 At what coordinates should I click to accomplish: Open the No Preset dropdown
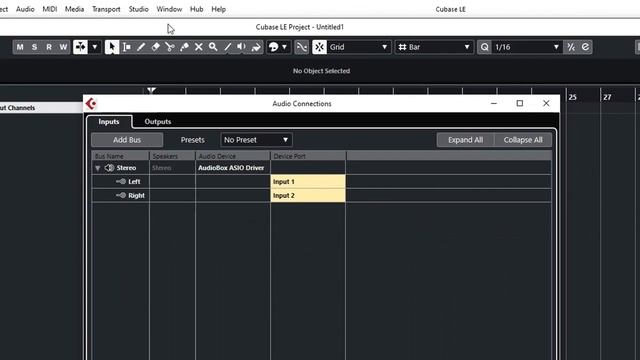tap(256, 140)
